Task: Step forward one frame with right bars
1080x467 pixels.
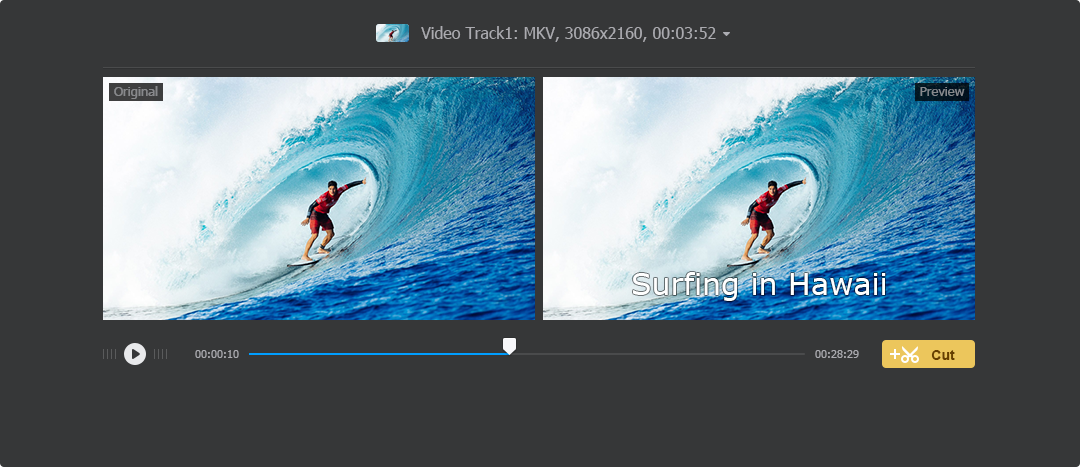Action: [x=160, y=354]
